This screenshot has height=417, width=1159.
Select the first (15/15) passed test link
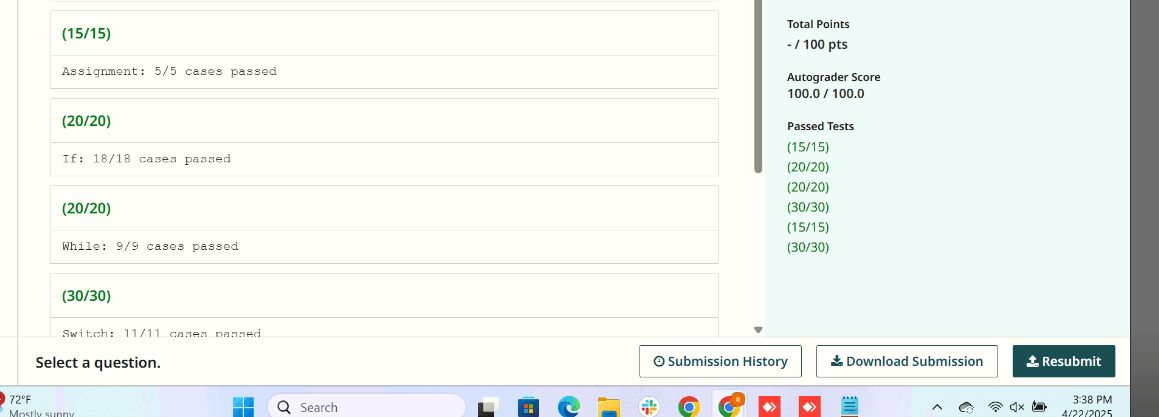[x=808, y=147]
